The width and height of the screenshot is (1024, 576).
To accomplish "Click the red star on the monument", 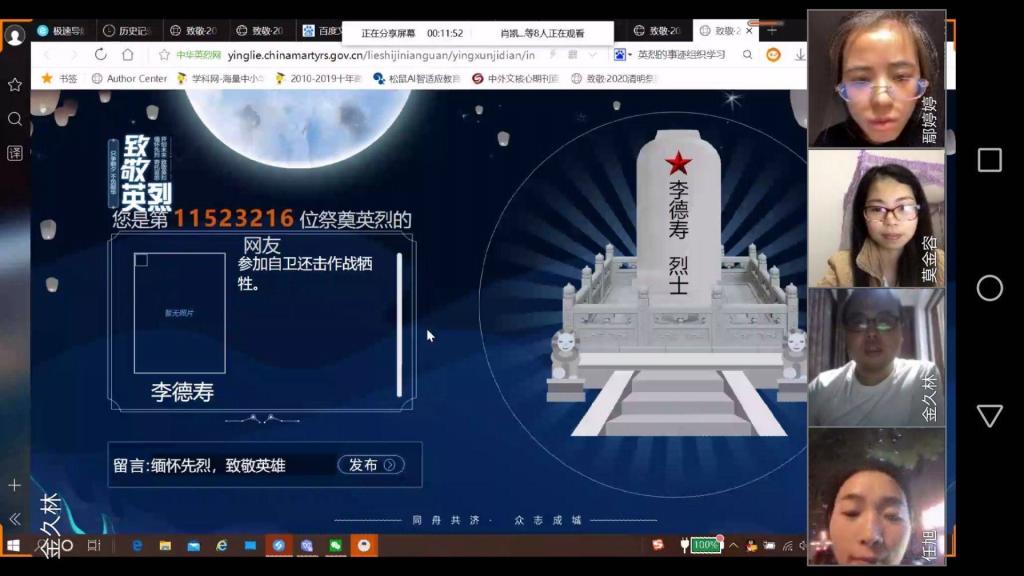I will [x=679, y=162].
